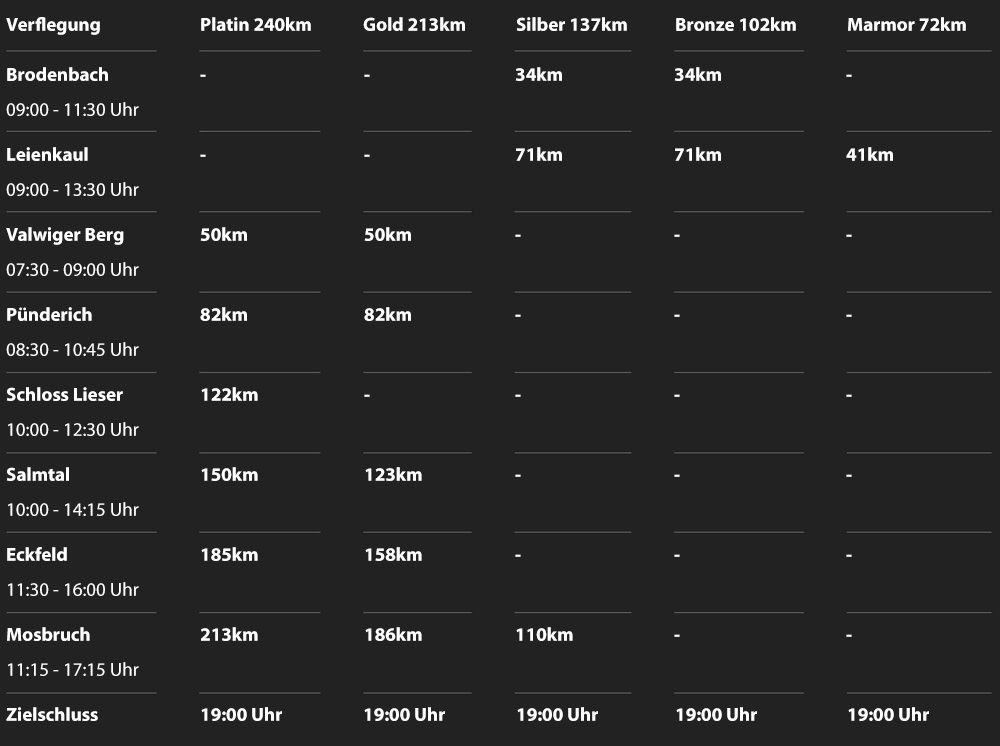Select the Valwiger Berg station row
Screen dimensions: 1000x746
pos(65,235)
